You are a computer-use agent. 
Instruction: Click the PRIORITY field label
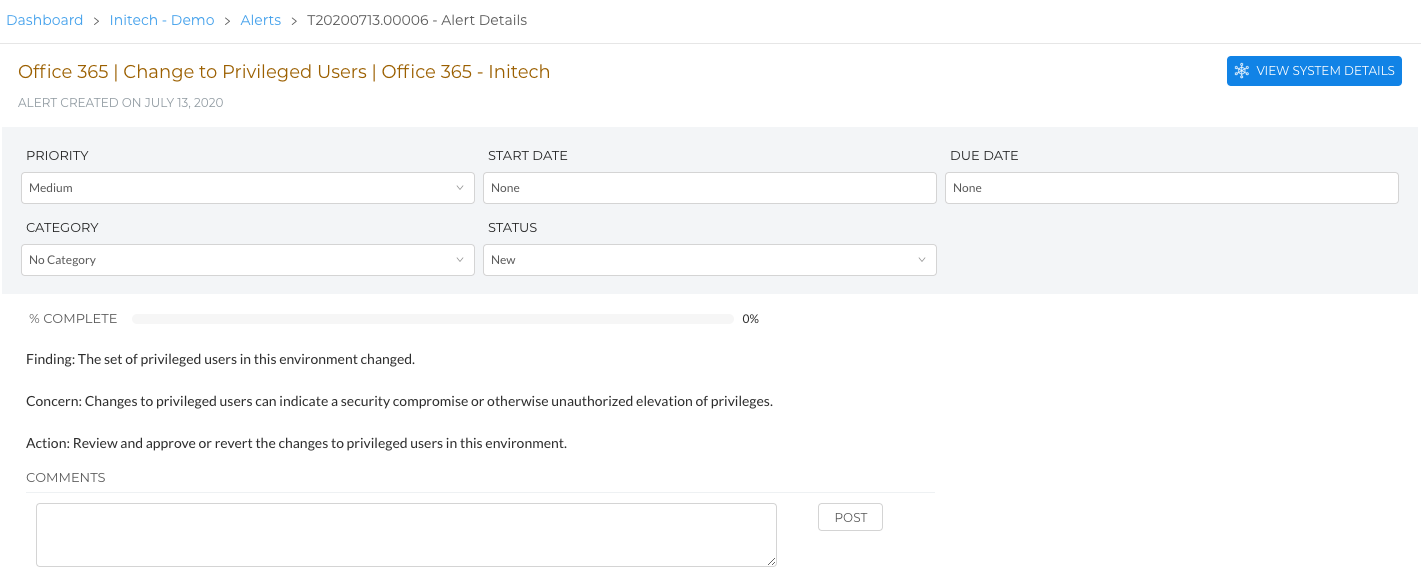click(x=57, y=156)
